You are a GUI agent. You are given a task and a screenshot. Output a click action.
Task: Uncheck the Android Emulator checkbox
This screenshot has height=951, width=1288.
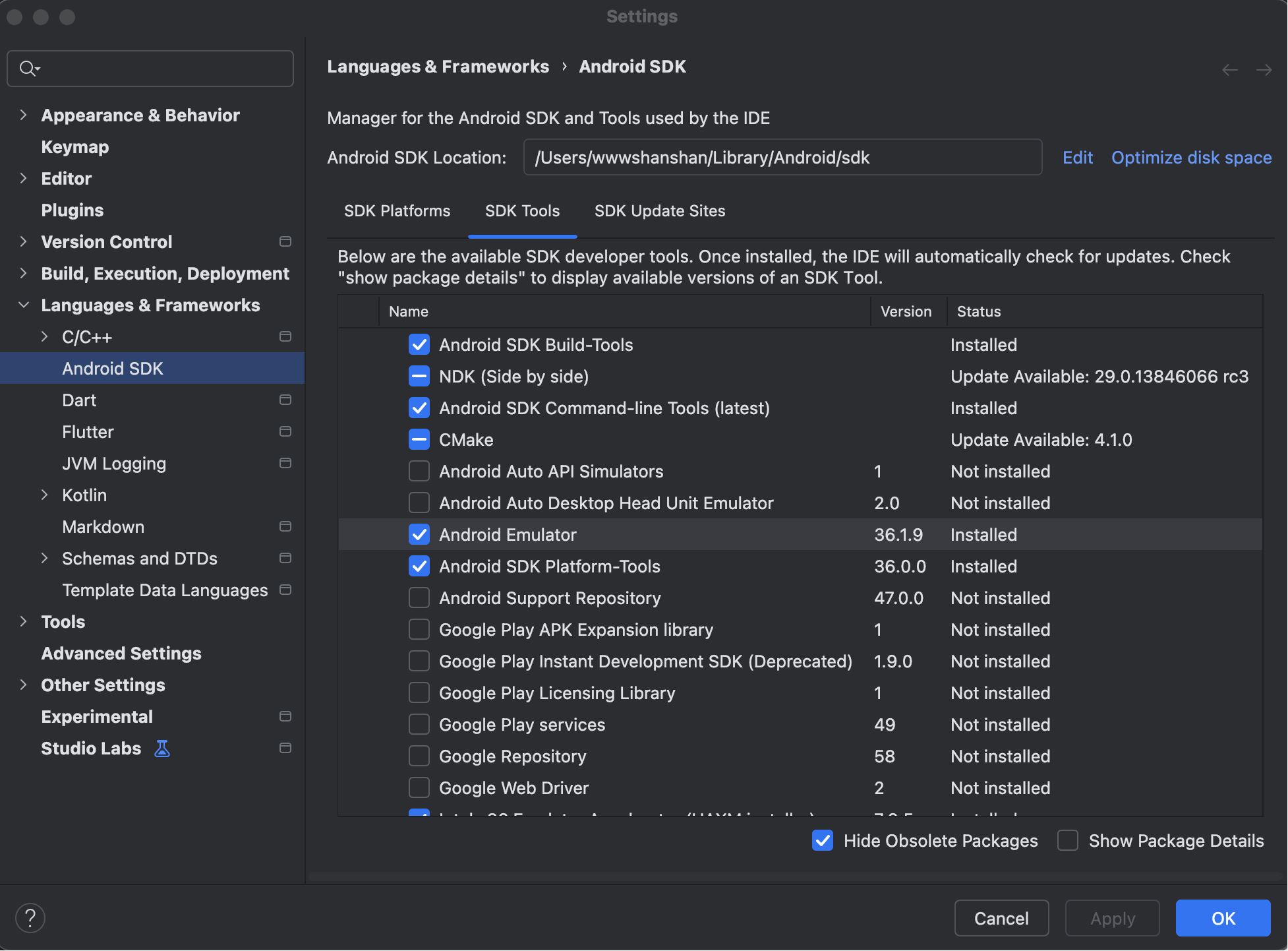(419, 535)
